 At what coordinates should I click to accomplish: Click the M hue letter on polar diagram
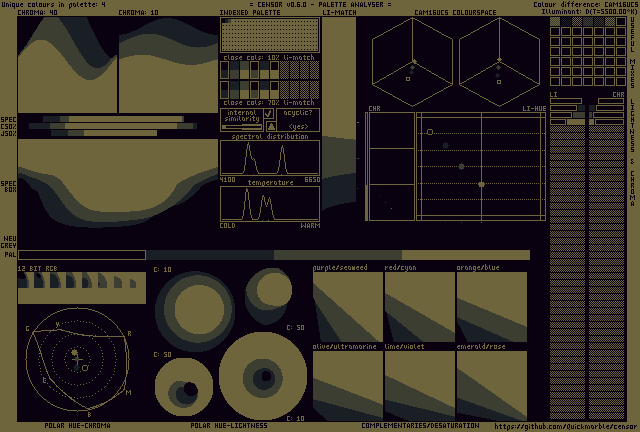tap(128, 392)
